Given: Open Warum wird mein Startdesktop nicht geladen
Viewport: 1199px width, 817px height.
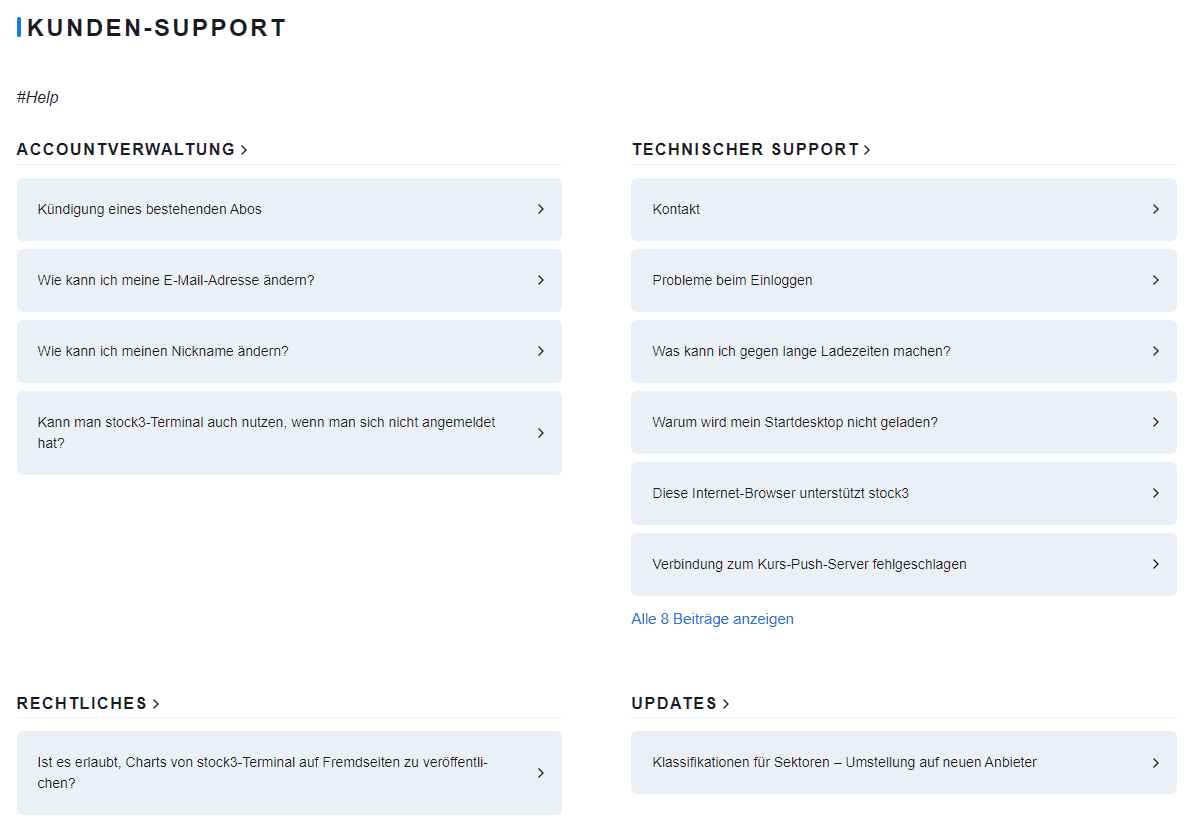Looking at the screenshot, I should (795, 422).
